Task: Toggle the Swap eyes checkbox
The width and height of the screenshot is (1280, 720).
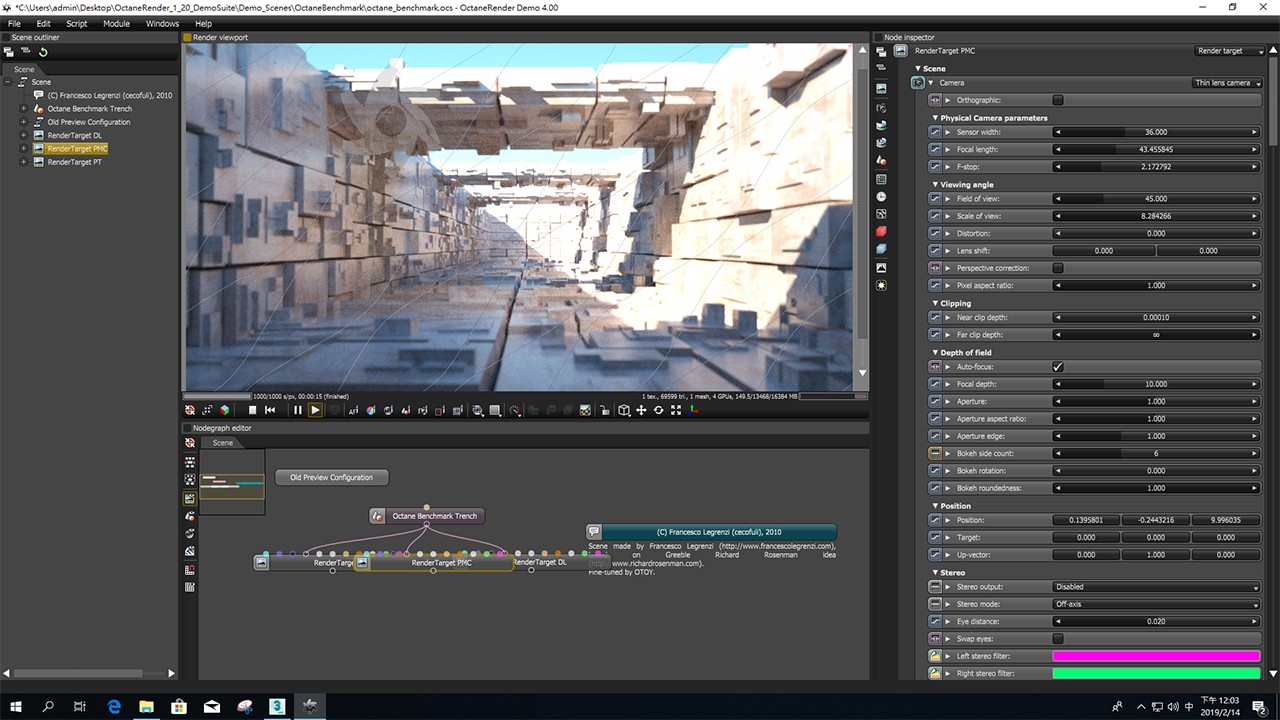Action: point(1058,638)
